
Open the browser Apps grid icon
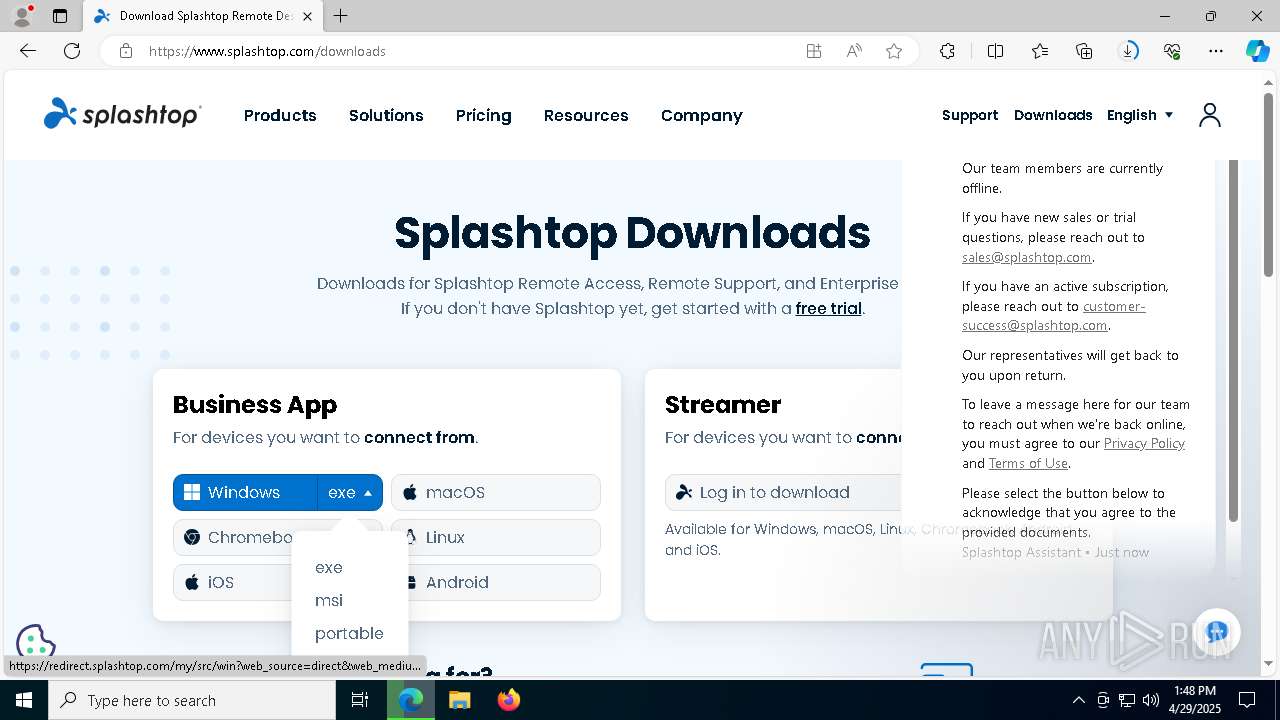coord(814,51)
